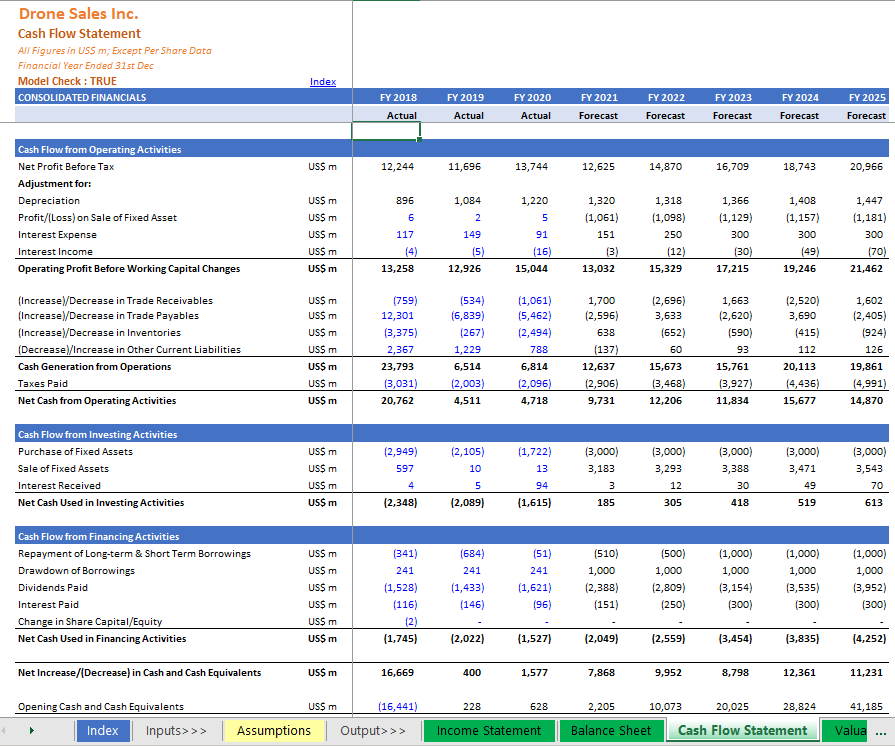The width and height of the screenshot is (895, 746).
Task: Select the Cash Flow Statement sheet tab
Action: click(x=743, y=731)
